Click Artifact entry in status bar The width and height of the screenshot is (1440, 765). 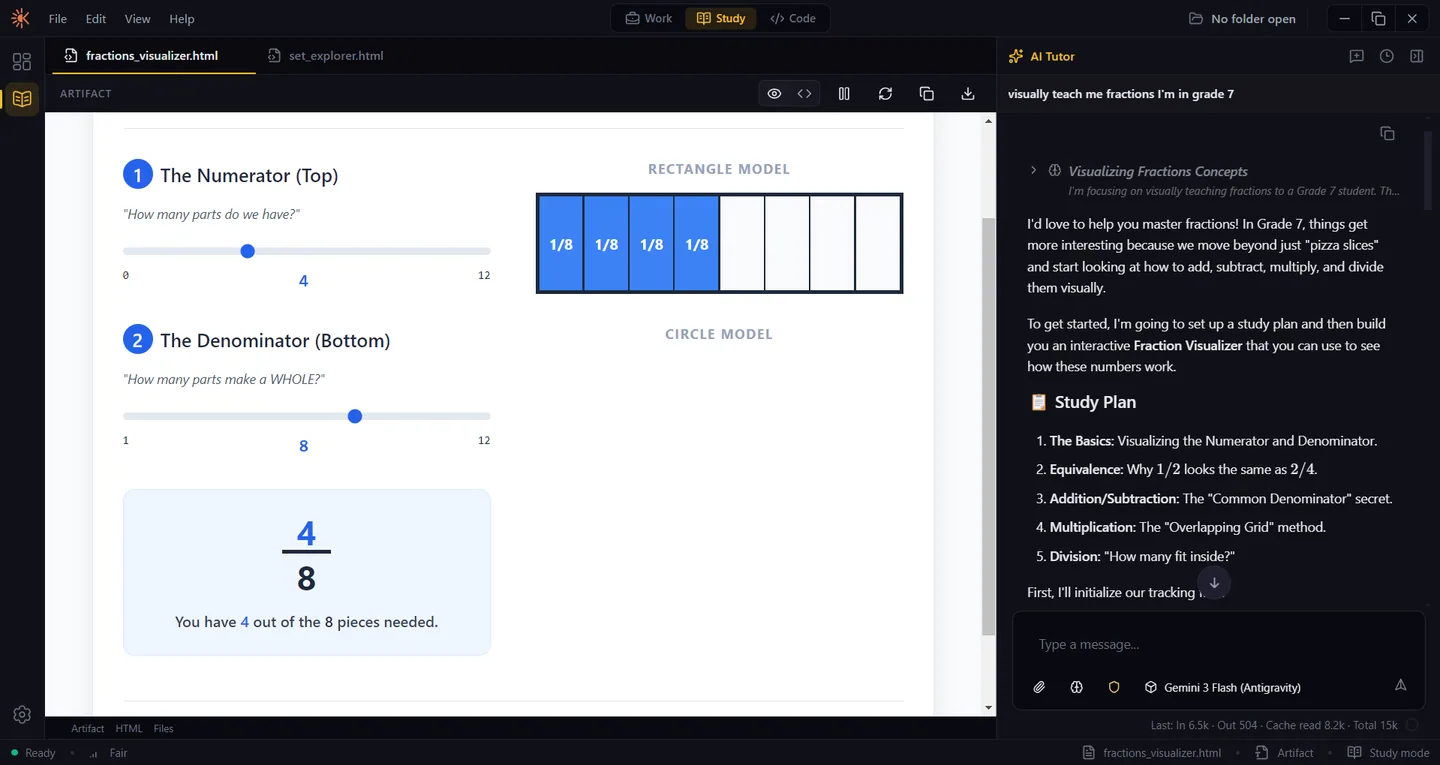pos(1285,753)
